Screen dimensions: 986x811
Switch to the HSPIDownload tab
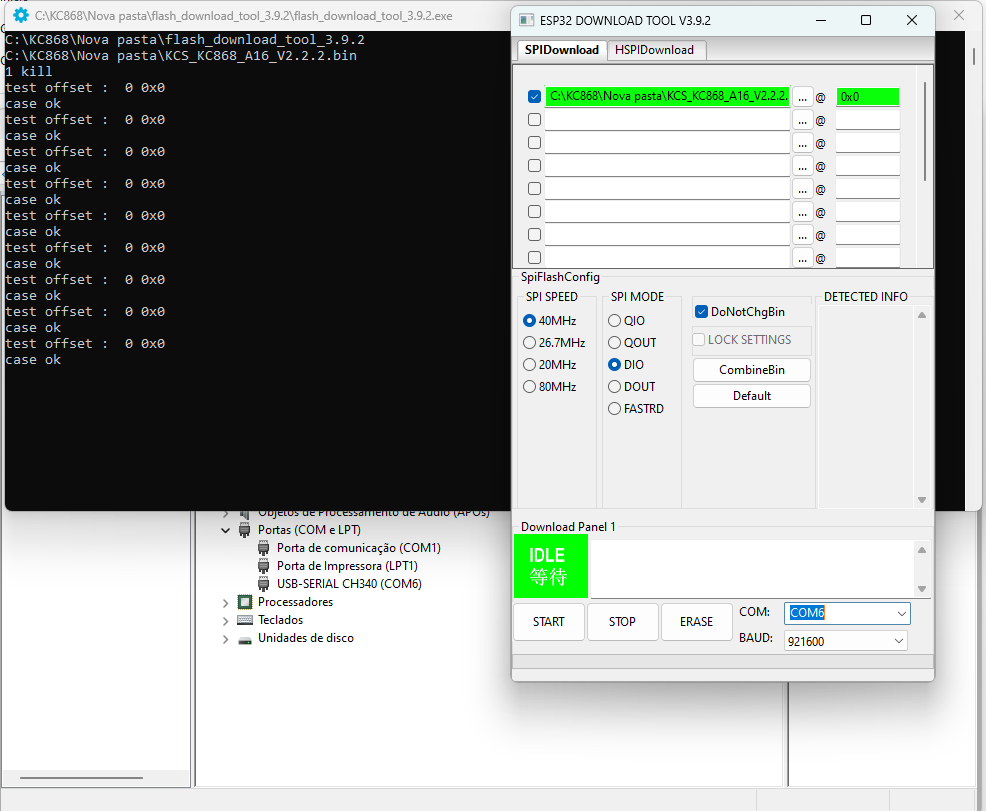(x=655, y=50)
